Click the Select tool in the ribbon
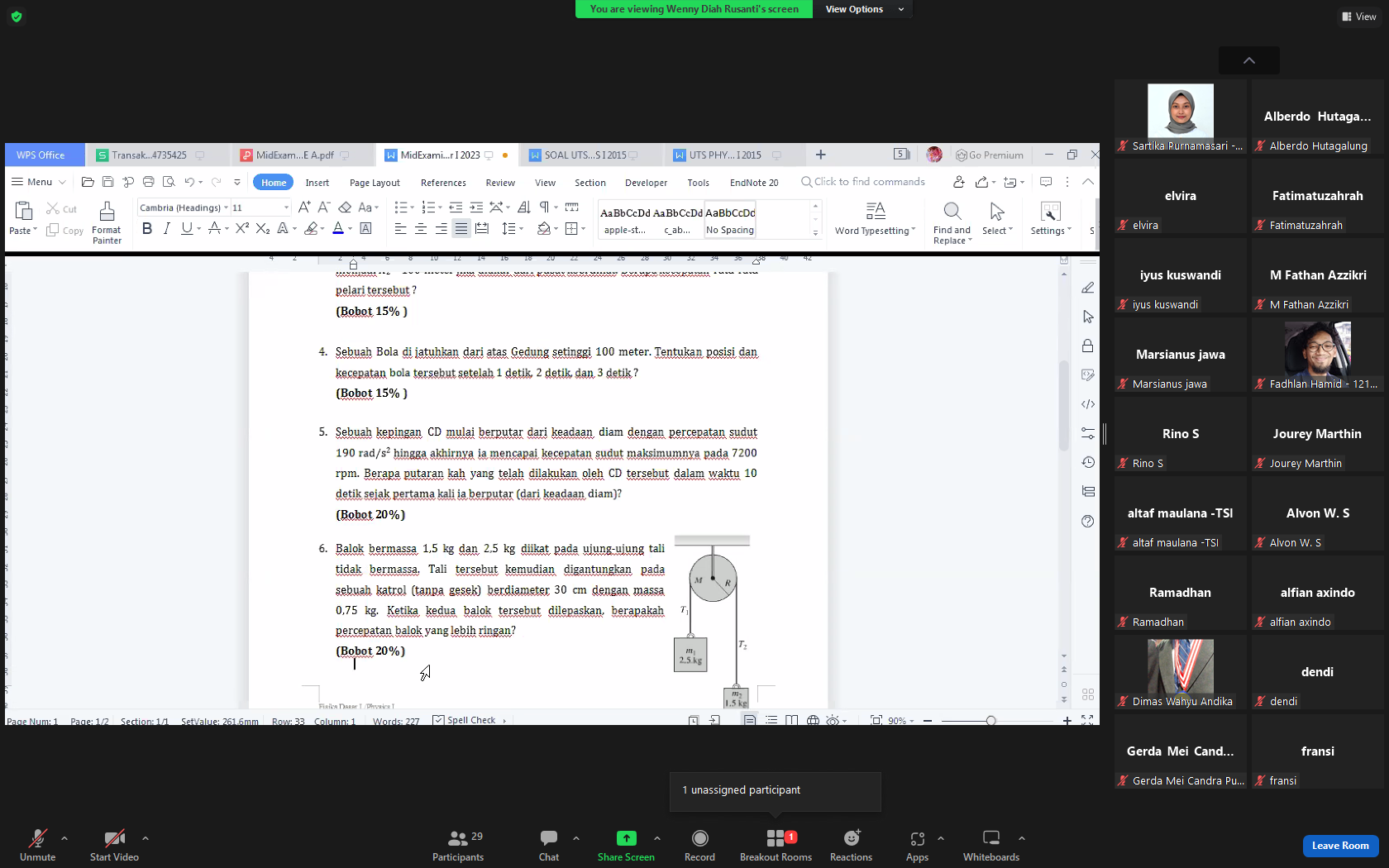This screenshot has height=868, width=1389. click(997, 220)
